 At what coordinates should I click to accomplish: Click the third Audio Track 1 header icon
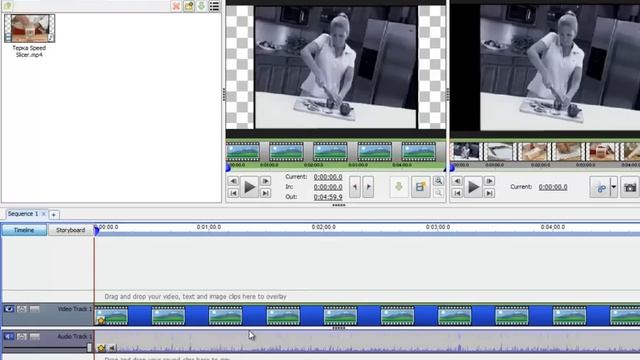35,337
